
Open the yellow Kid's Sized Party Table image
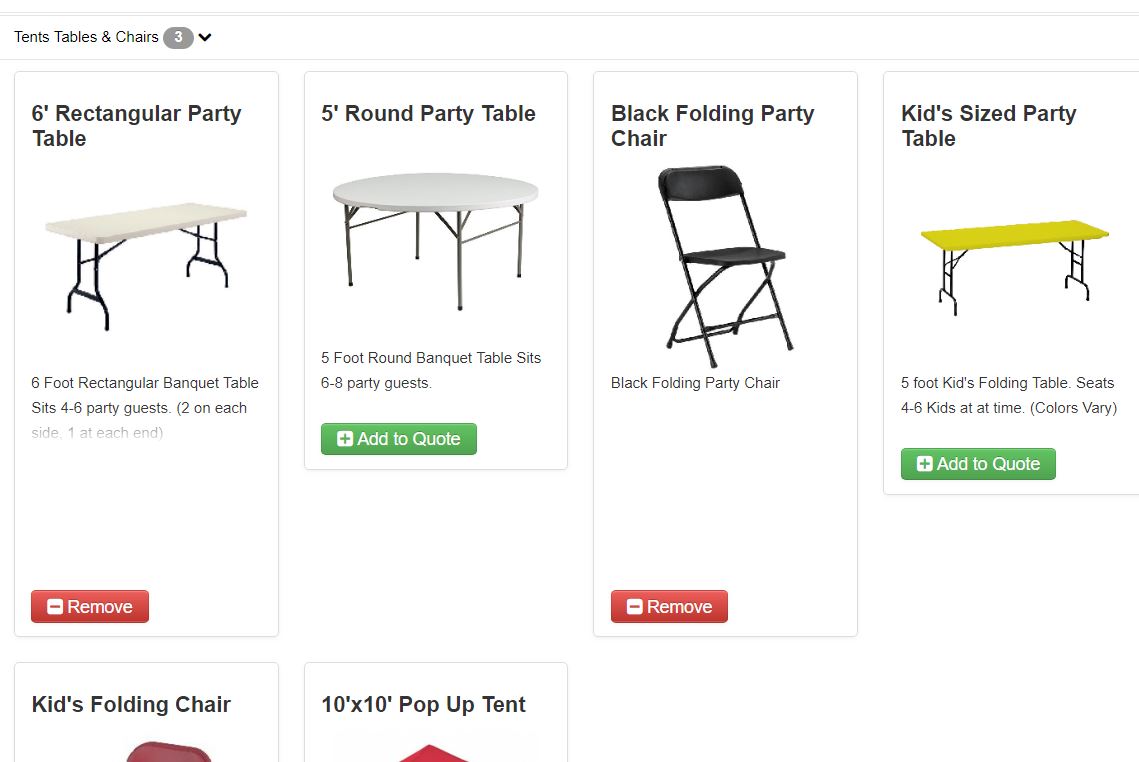click(1014, 262)
